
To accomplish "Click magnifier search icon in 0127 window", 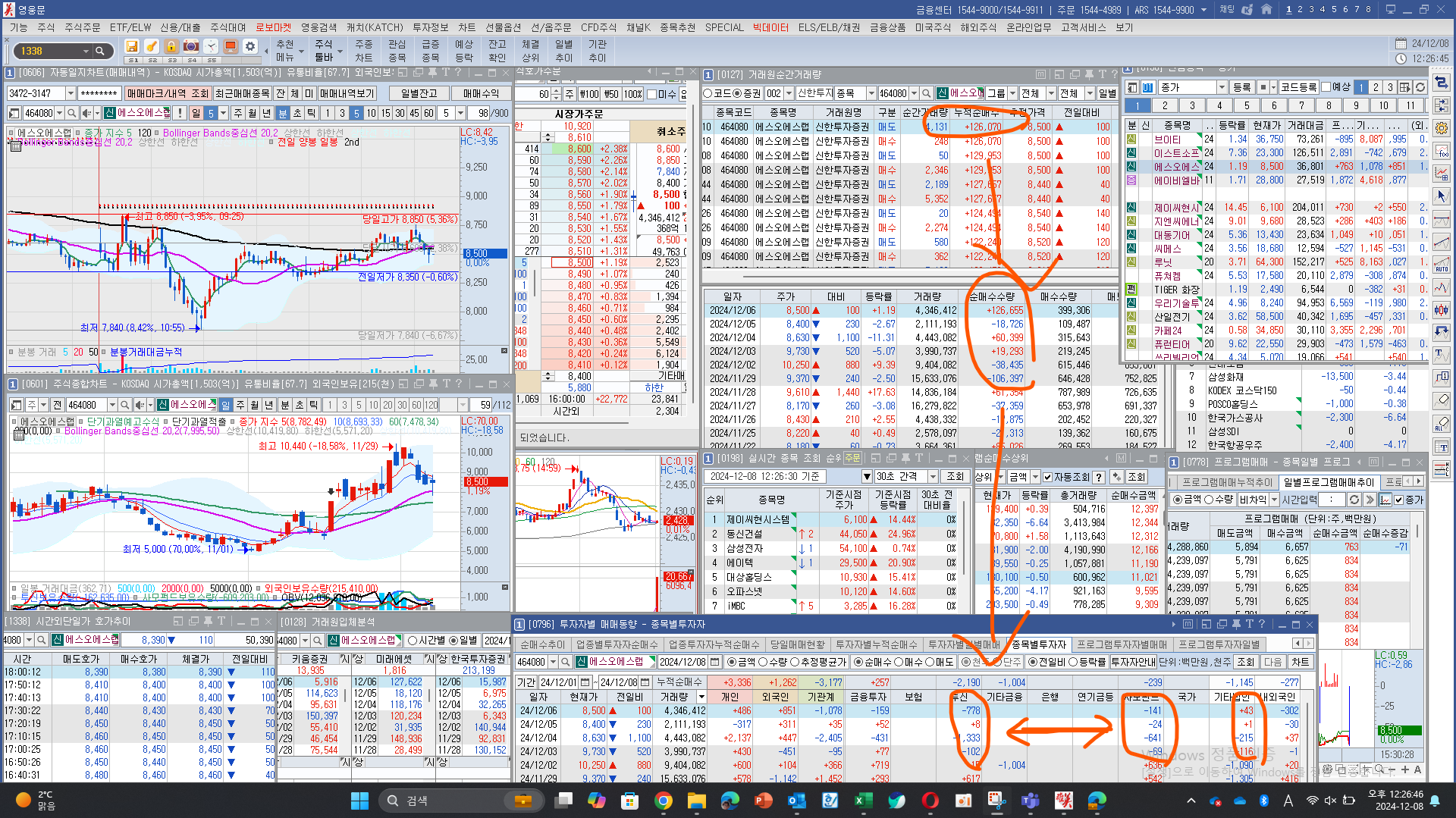I will [x=925, y=93].
